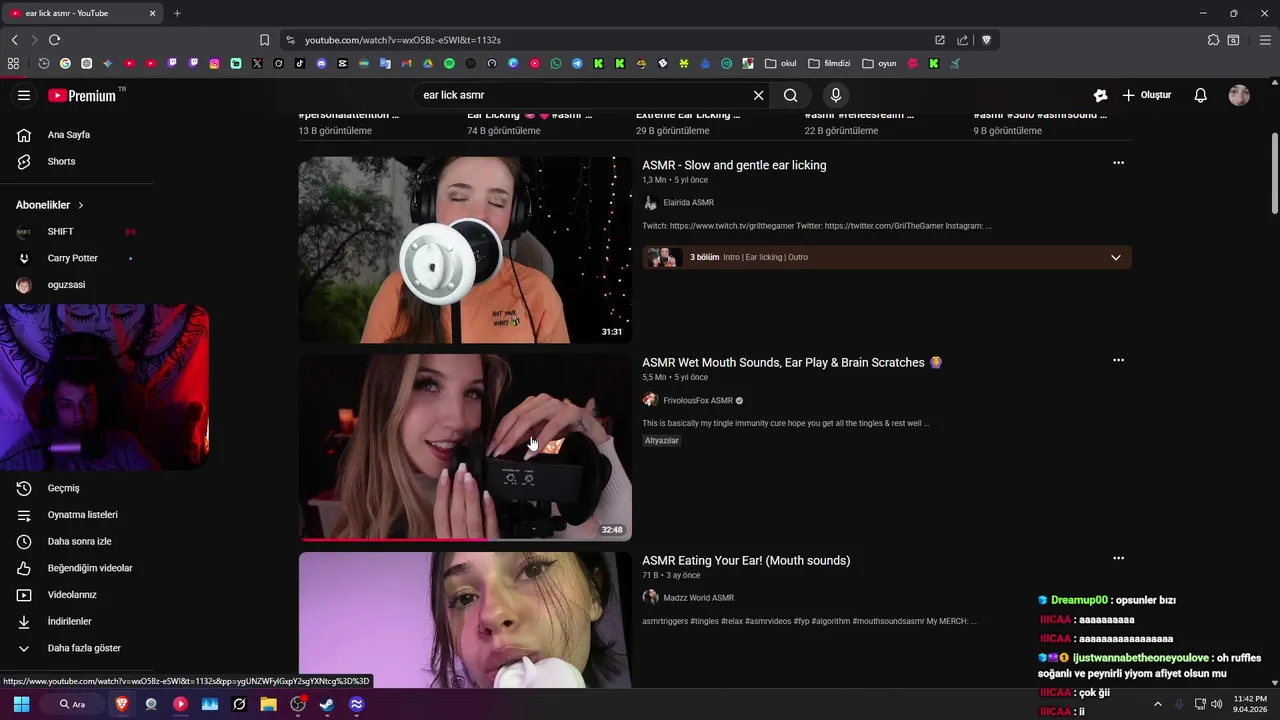Open Steam from the taskbar
The image size is (1280, 720).
pyautogui.click(x=326, y=704)
